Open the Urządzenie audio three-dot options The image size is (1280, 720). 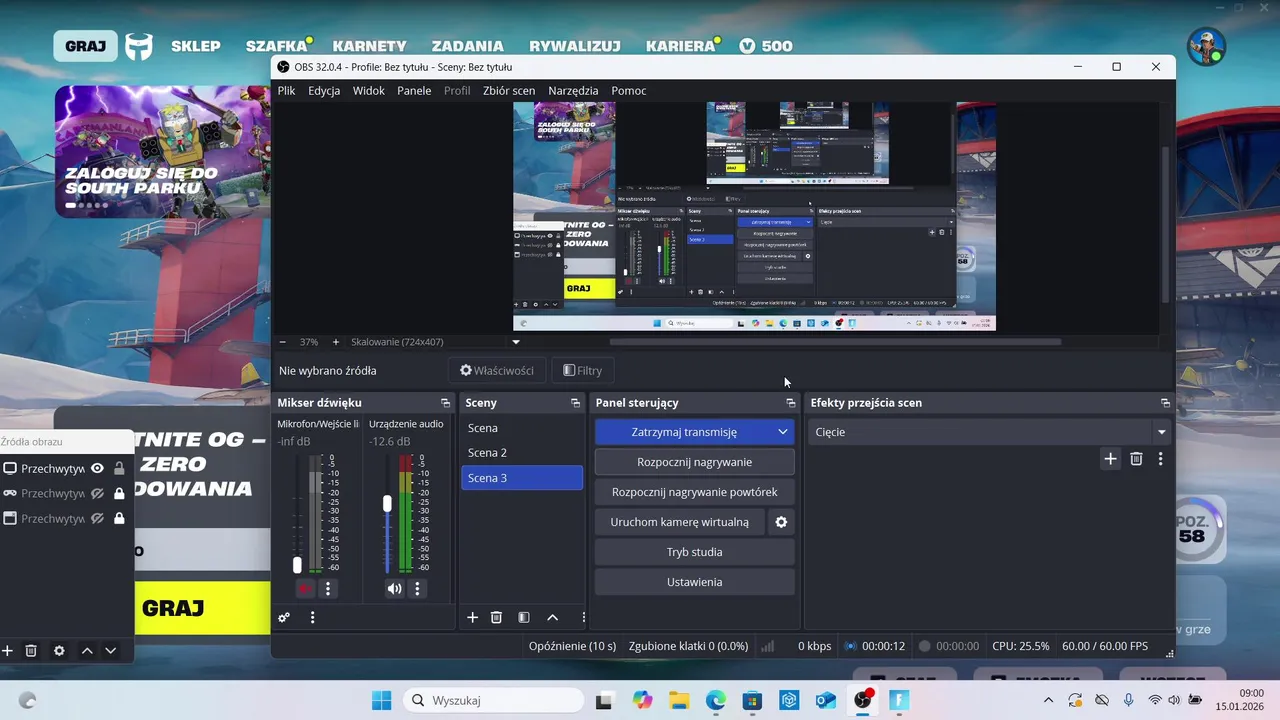(x=418, y=589)
